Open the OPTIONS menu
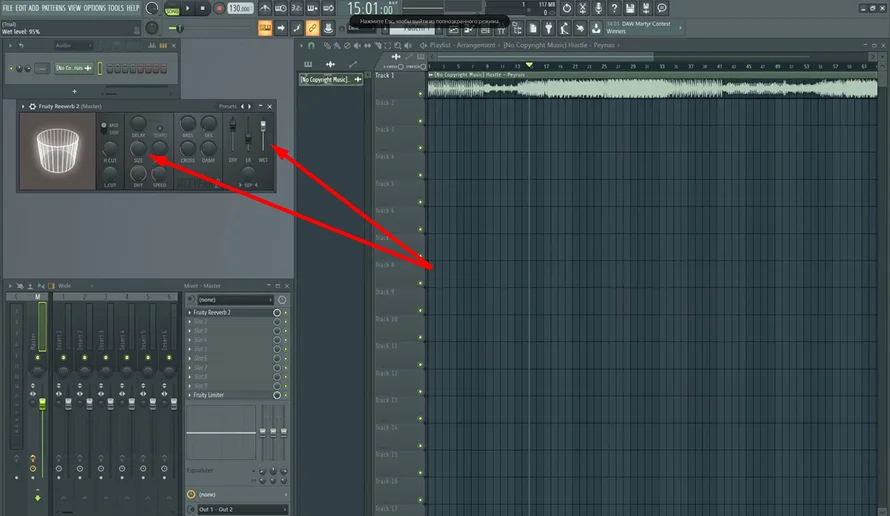 [x=94, y=8]
